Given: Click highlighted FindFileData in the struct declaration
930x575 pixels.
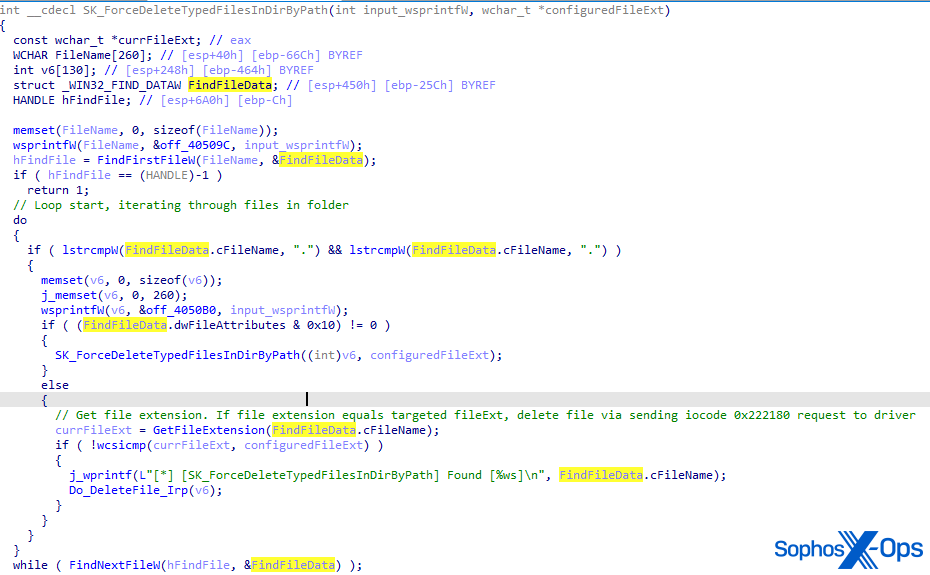Looking at the screenshot, I should [230, 85].
